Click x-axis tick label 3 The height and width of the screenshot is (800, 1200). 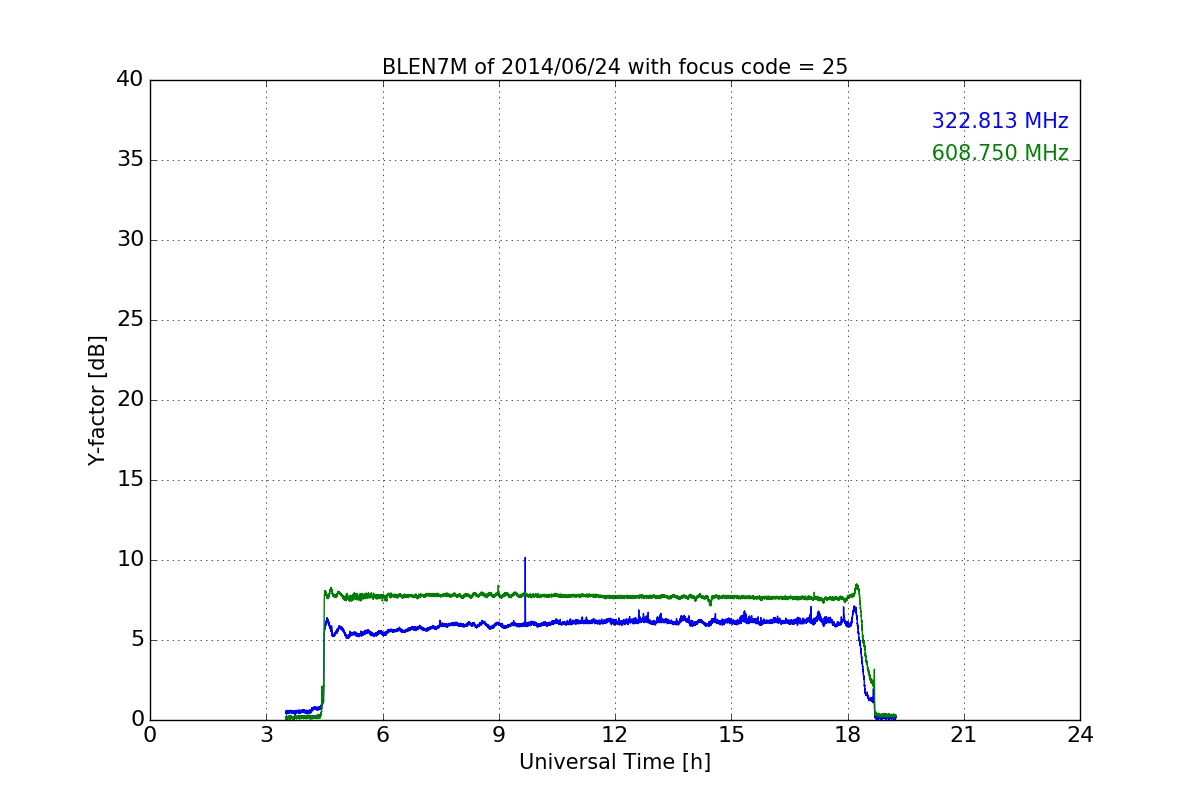pyautogui.click(x=266, y=735)
